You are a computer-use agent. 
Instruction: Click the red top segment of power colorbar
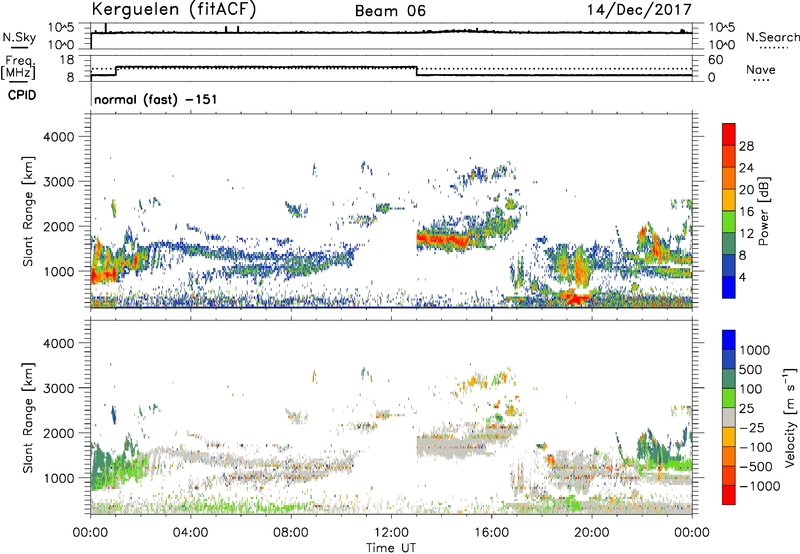729,134
